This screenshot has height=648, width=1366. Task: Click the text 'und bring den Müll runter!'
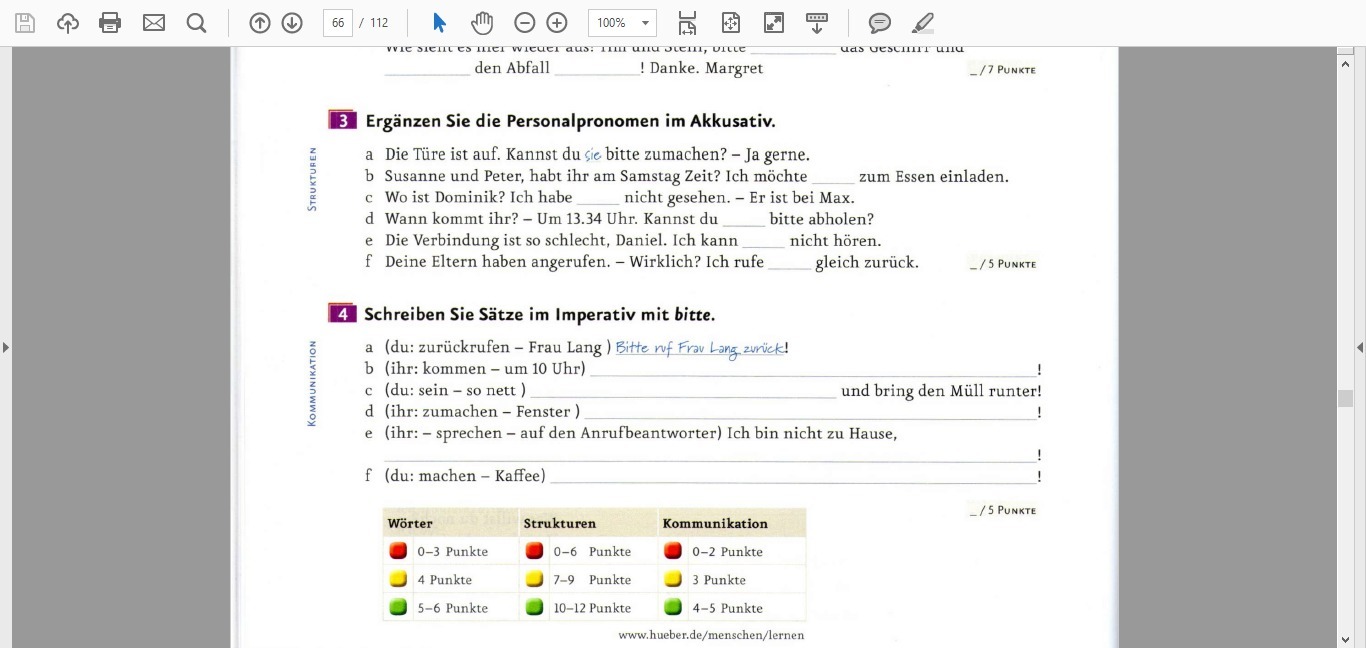941,391
